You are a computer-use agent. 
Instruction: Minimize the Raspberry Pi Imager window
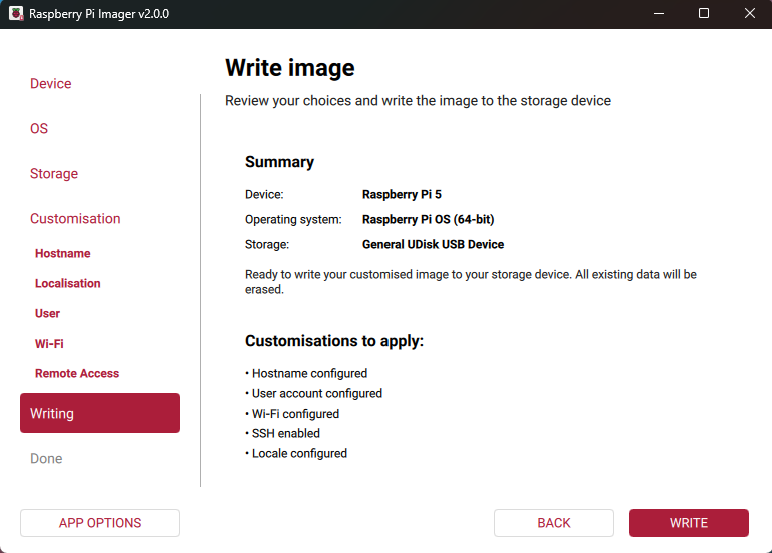(x=658, y=14)
